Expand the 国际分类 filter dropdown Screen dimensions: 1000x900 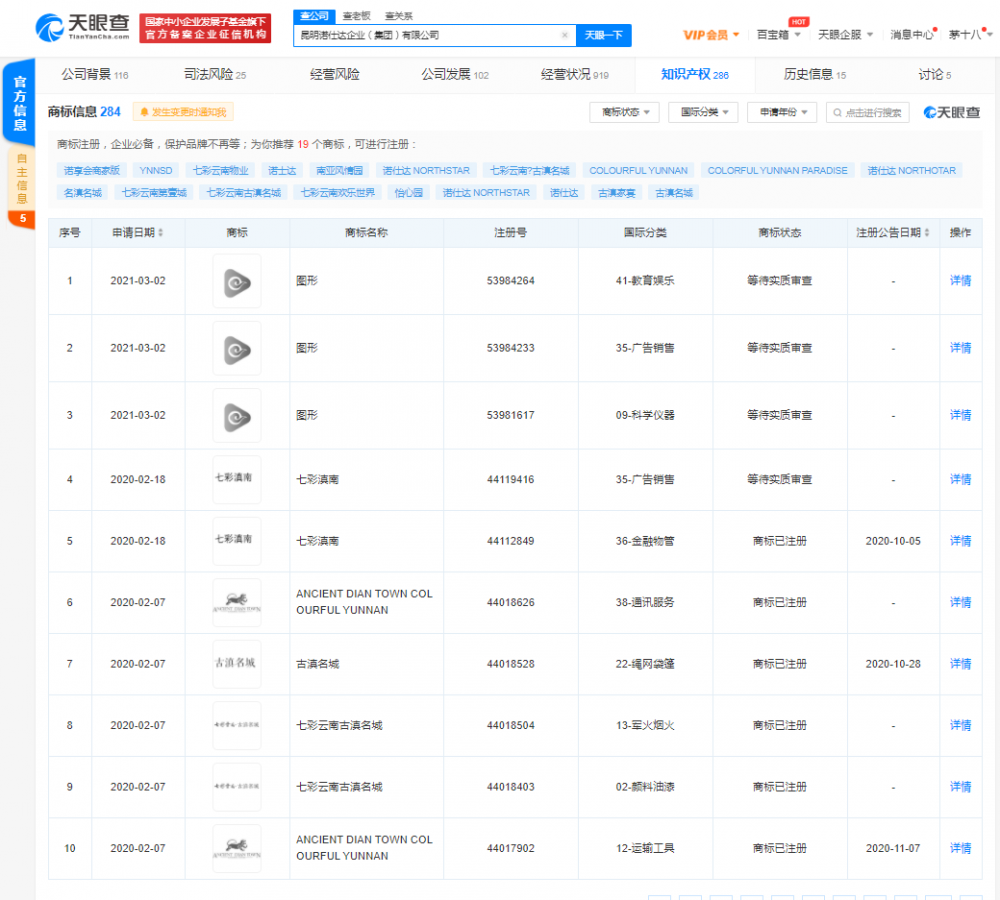point(703,112)
